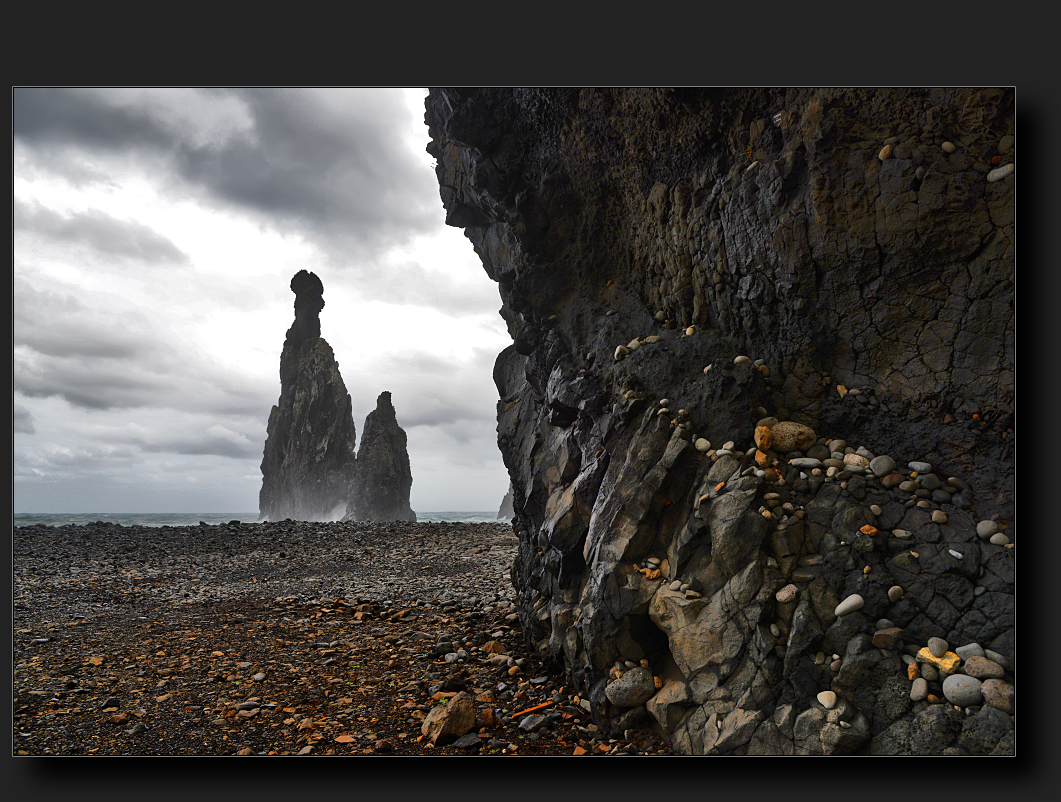Image resolution: width=1061 pixels, height=802 pixels.
Task: Click the sea spray at the base of the stacks
Action: (x=330, y=510)
